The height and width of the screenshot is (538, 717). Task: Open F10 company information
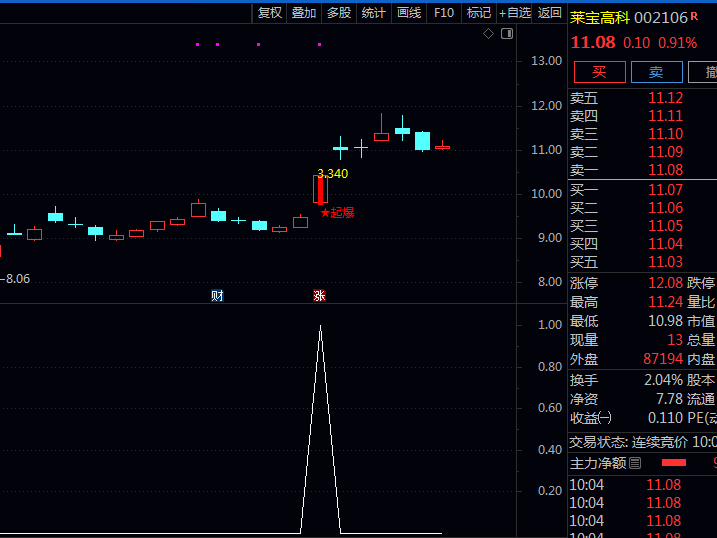coord(444,13)
